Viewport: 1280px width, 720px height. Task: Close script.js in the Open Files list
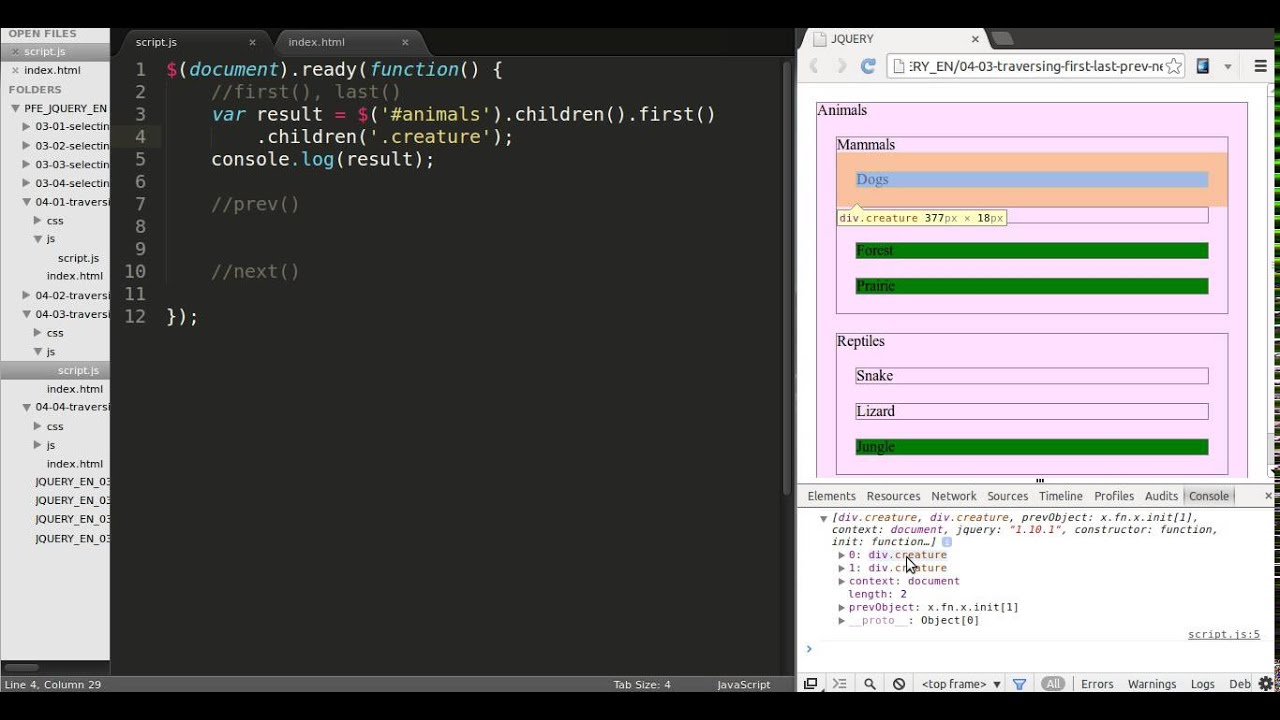[14, 52]
